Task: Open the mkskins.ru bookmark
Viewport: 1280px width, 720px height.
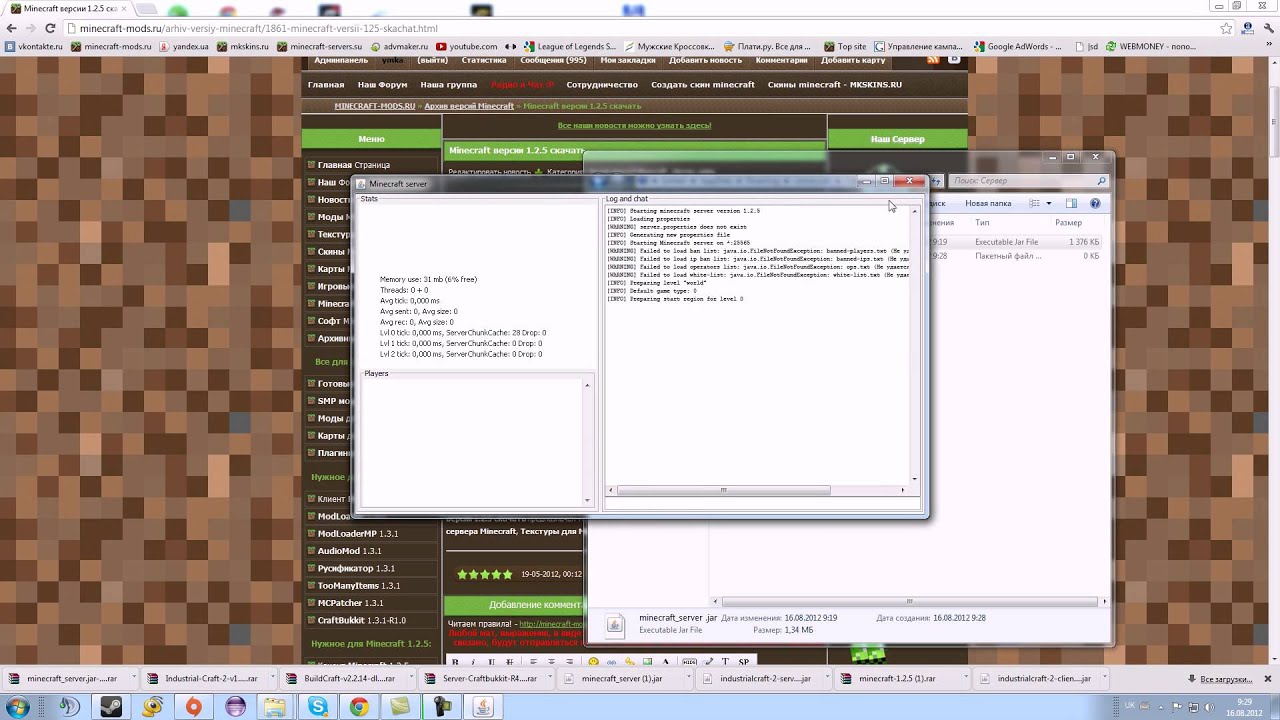Action: (243, 46)
